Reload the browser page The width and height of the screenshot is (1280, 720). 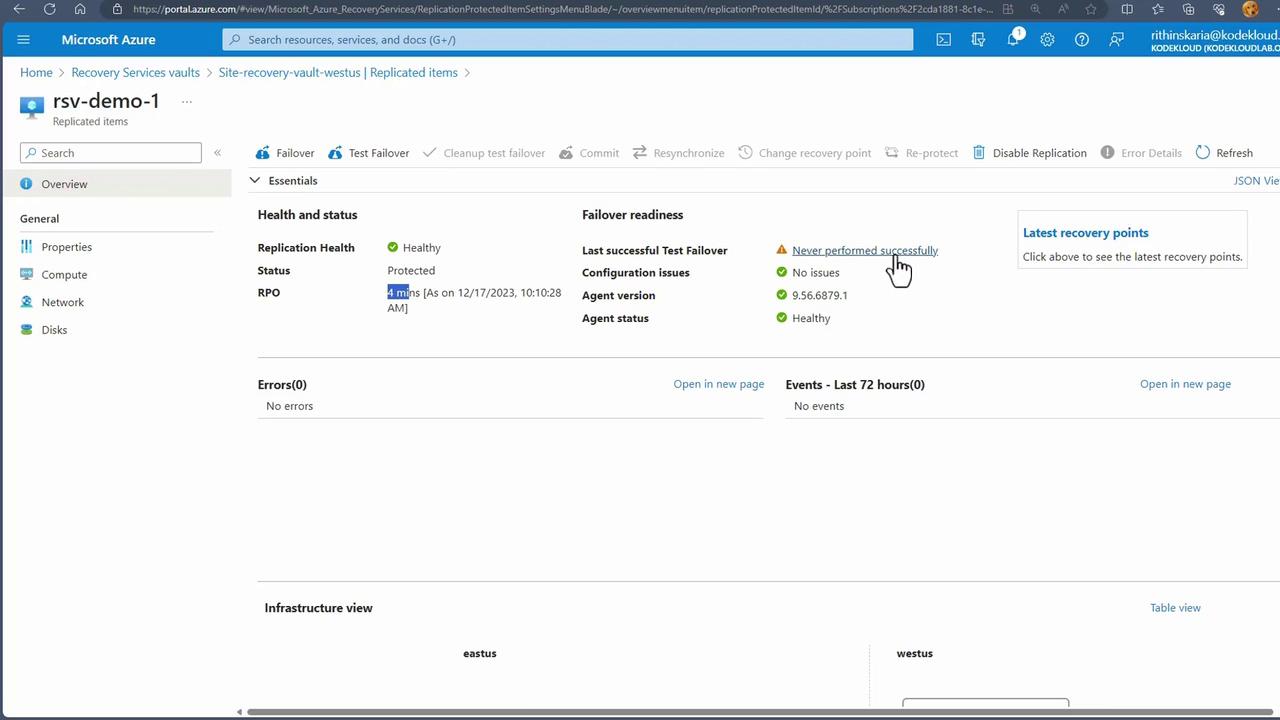click(49, 9)
